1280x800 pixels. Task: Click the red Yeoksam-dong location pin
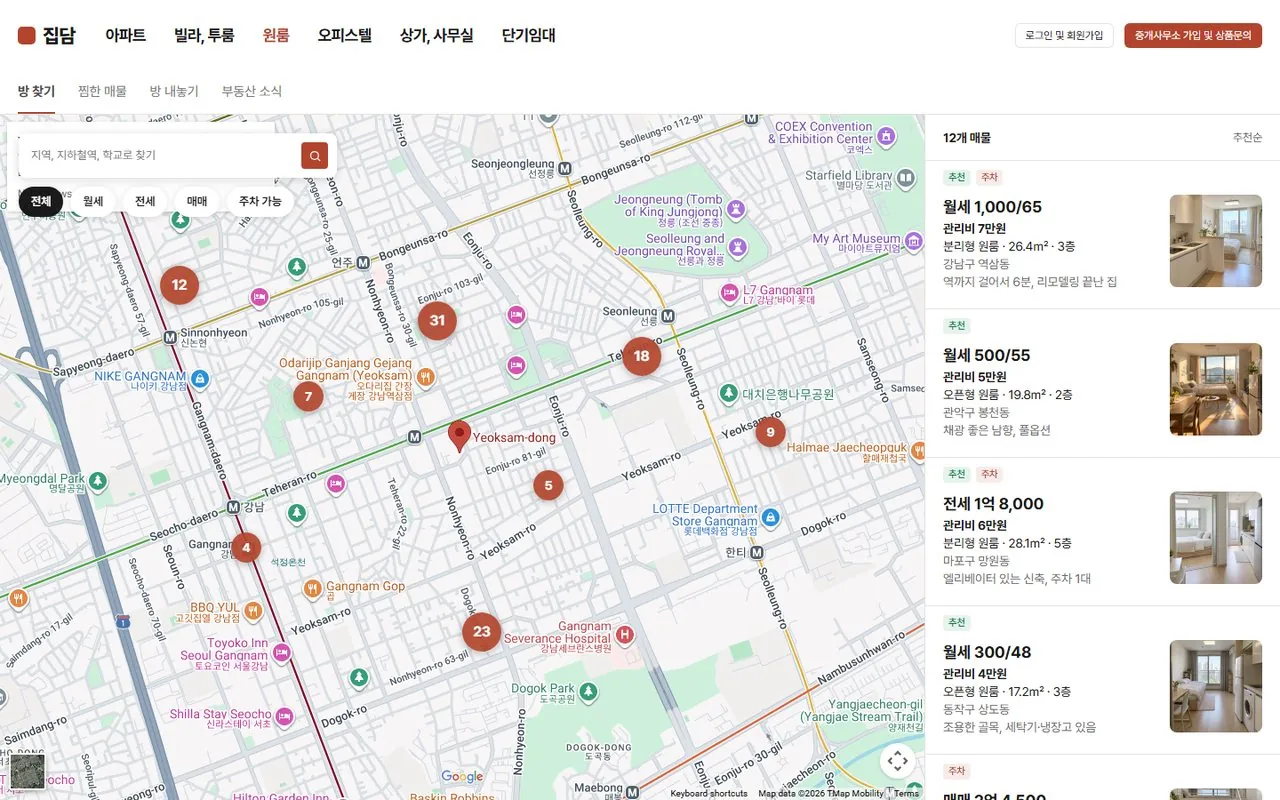[x=459, y=436]
